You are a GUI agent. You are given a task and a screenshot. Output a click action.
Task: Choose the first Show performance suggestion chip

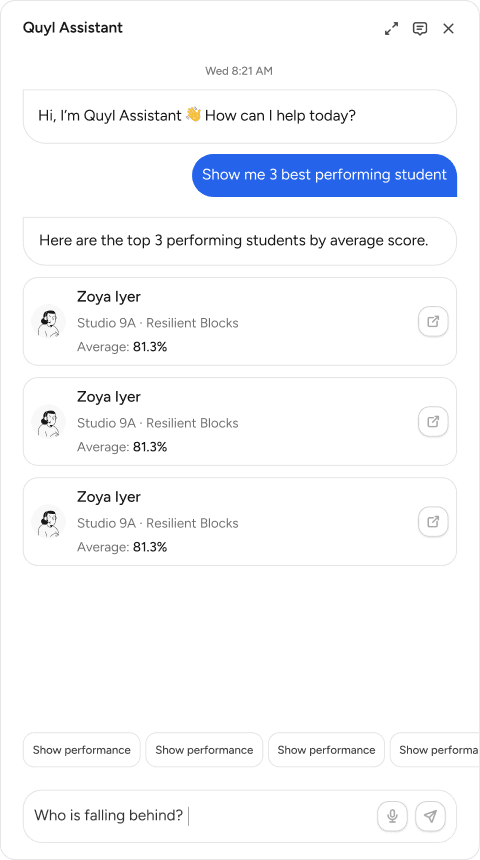pos(82,750)
